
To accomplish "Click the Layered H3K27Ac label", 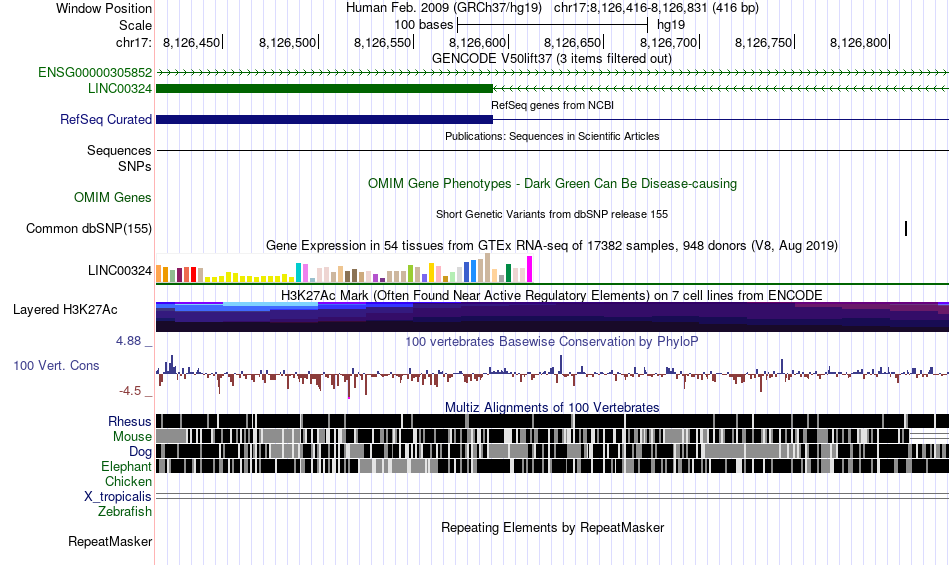I will click(65, 309).
